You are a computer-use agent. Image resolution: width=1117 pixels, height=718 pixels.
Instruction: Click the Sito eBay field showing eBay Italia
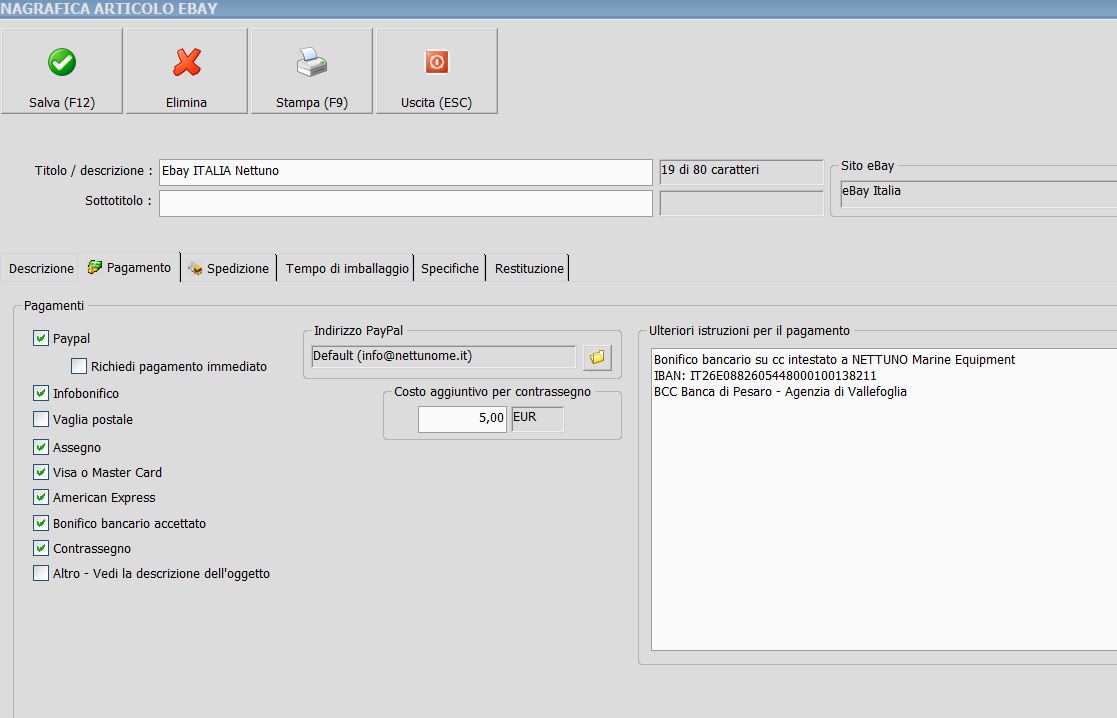[x=978, y=194]
